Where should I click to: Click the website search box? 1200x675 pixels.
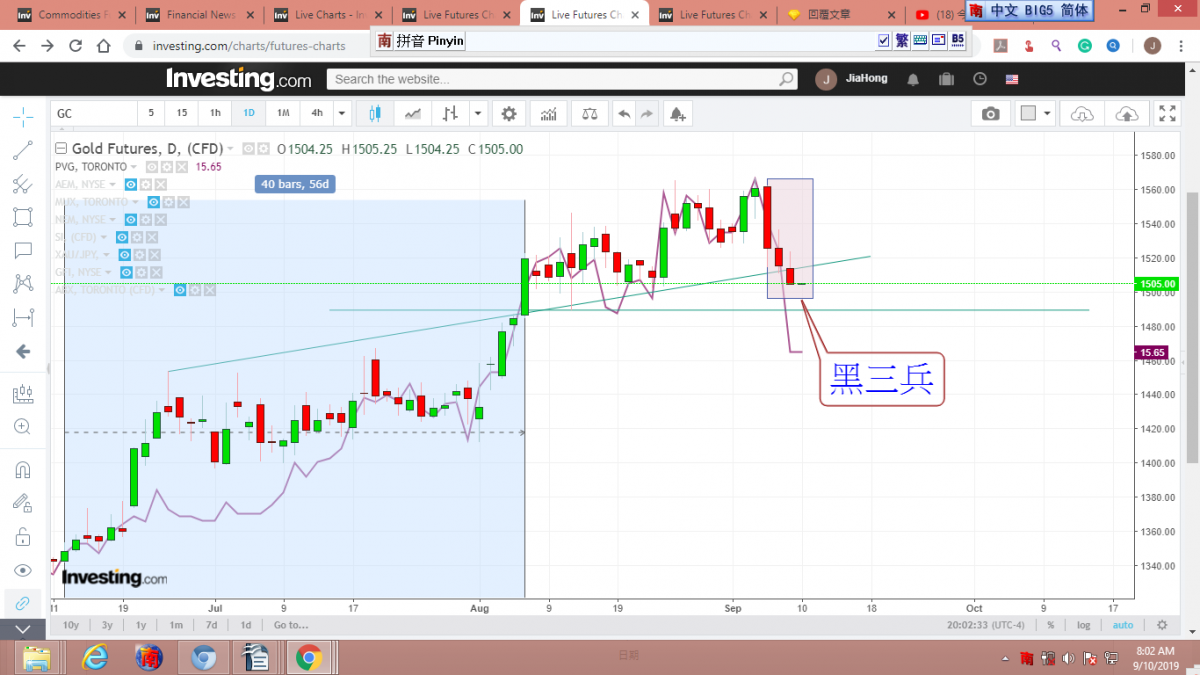coord(563,79)
